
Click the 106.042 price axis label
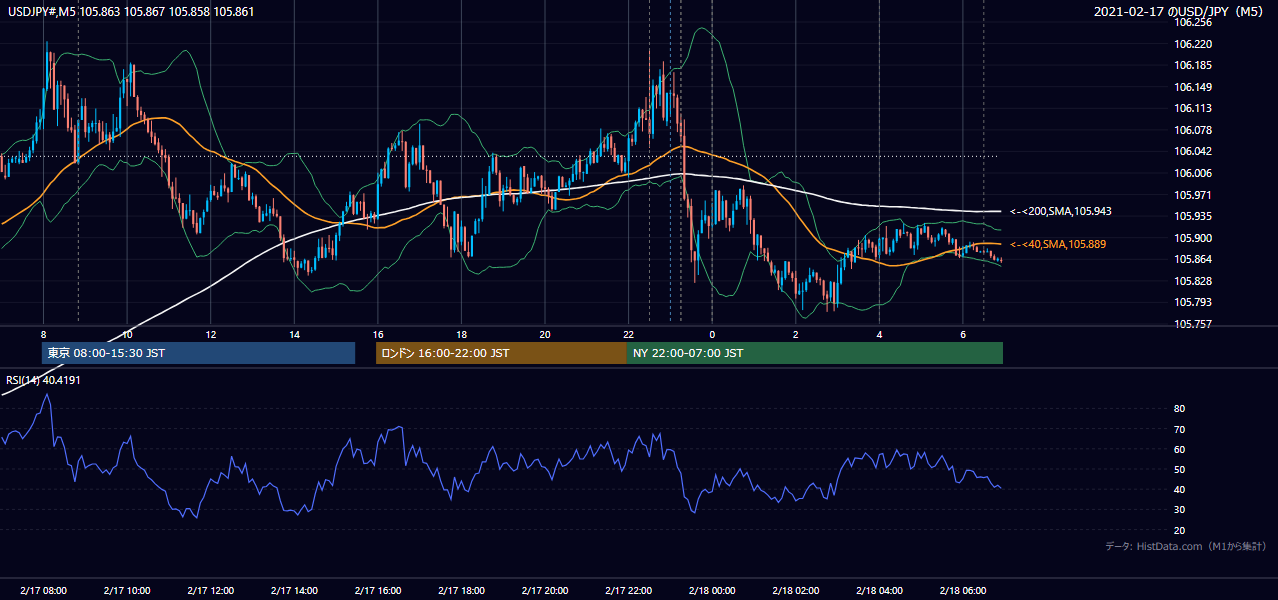click(x=1193, y=151)
